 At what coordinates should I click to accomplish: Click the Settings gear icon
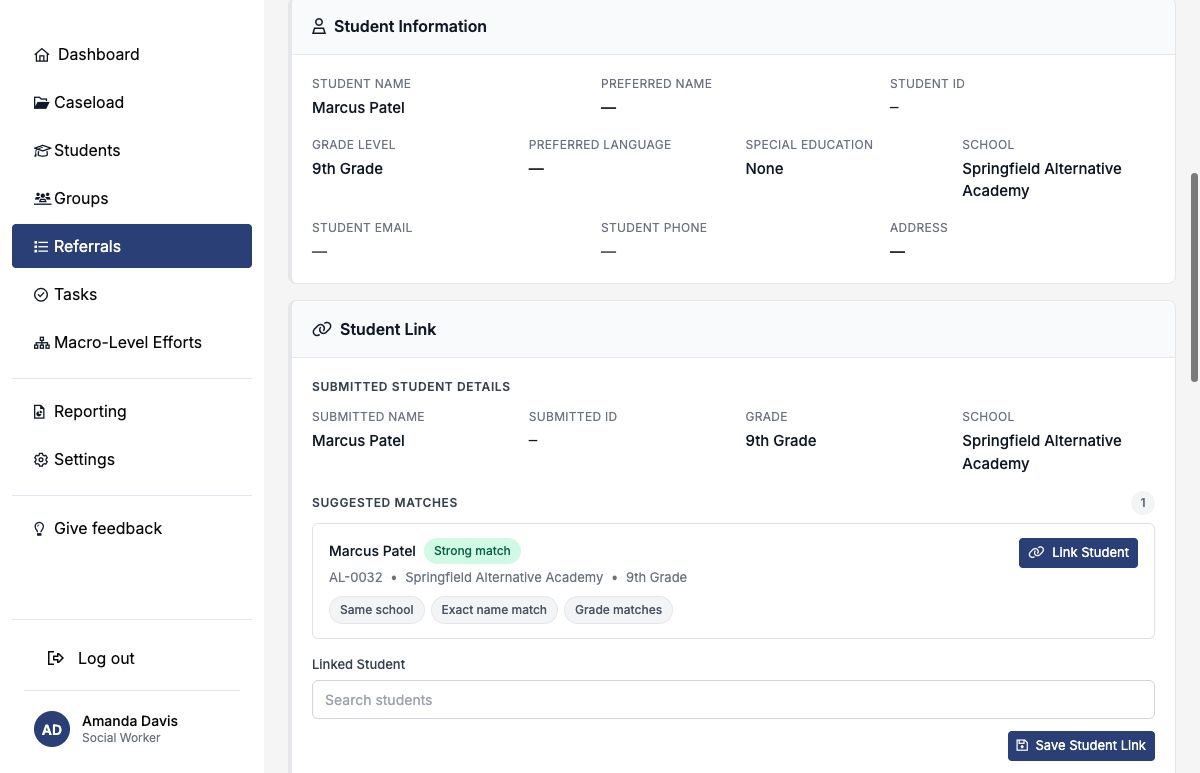[41, 460]
